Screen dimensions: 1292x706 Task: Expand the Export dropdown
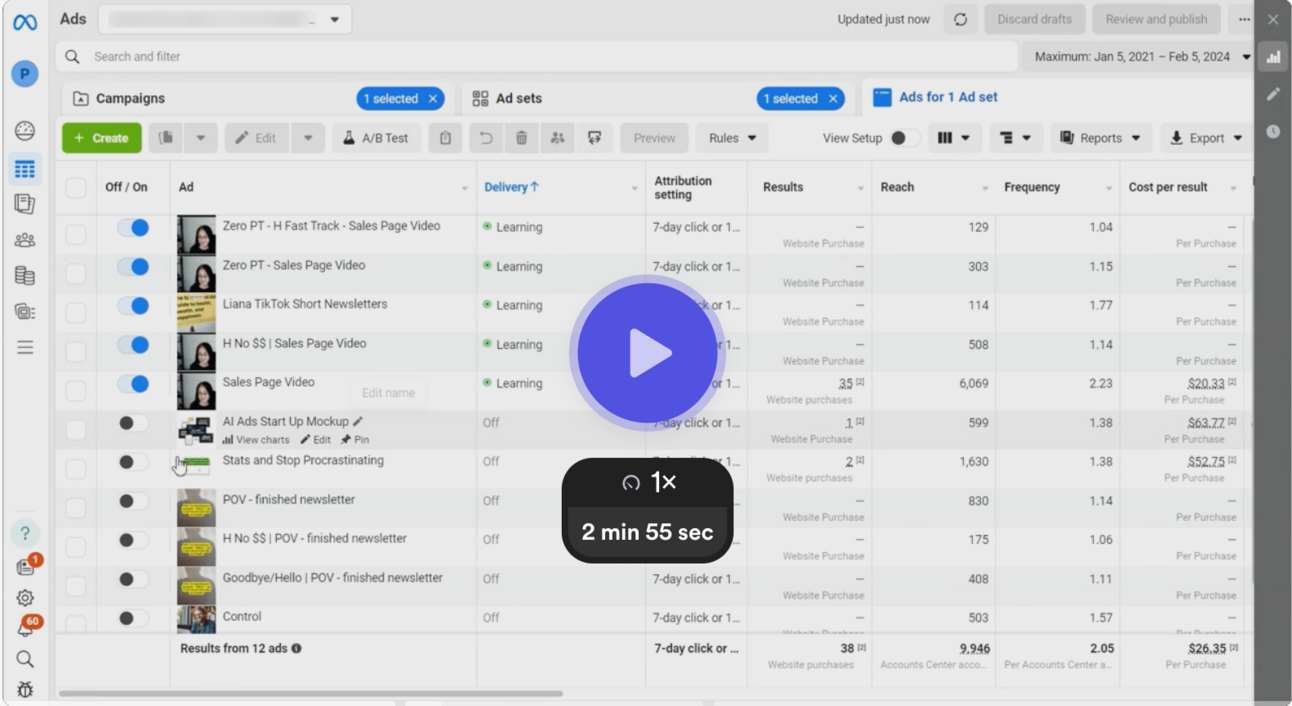click(x=1204, y=138)
